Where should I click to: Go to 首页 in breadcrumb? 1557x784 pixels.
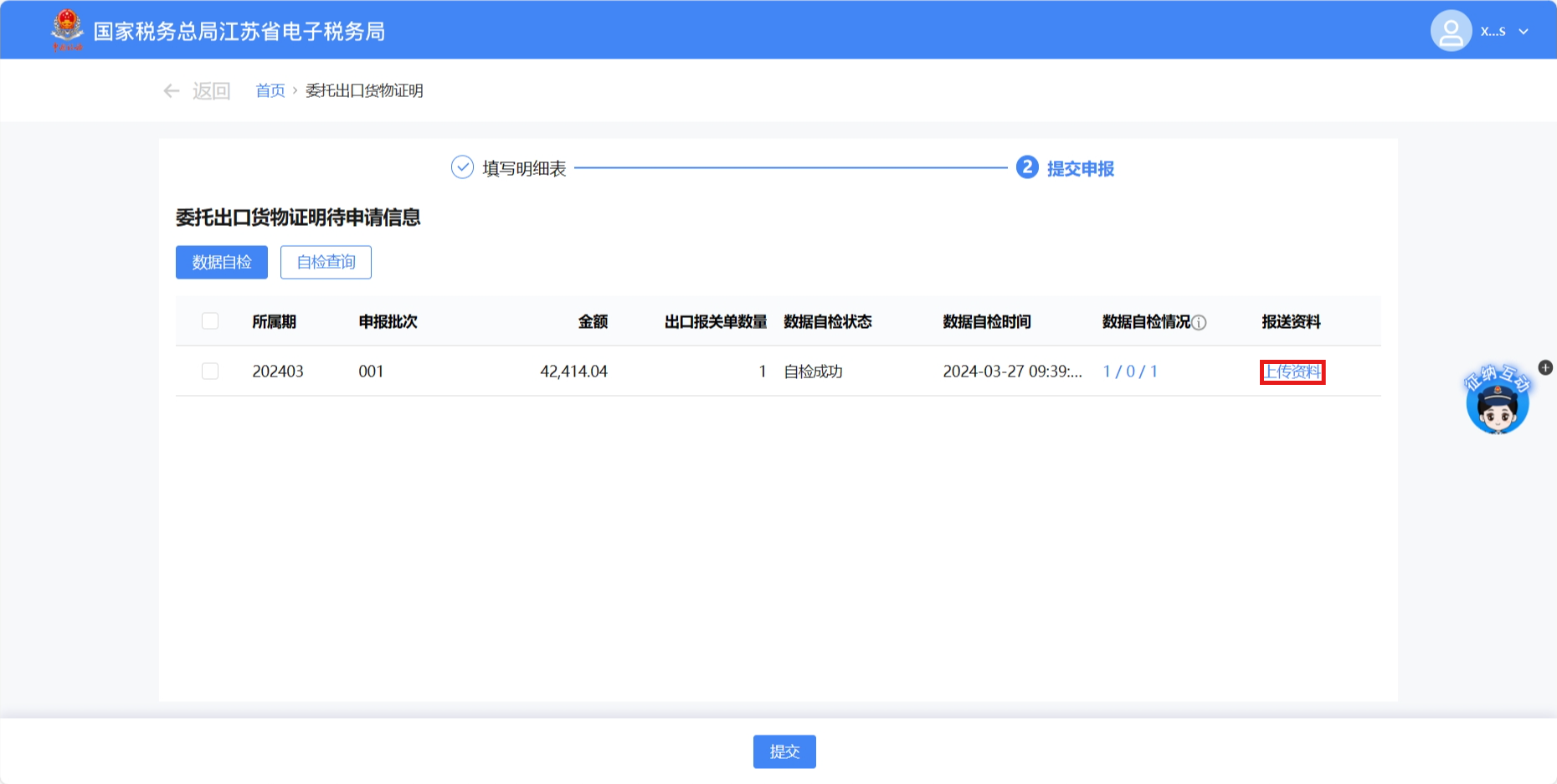click(270, 90)
